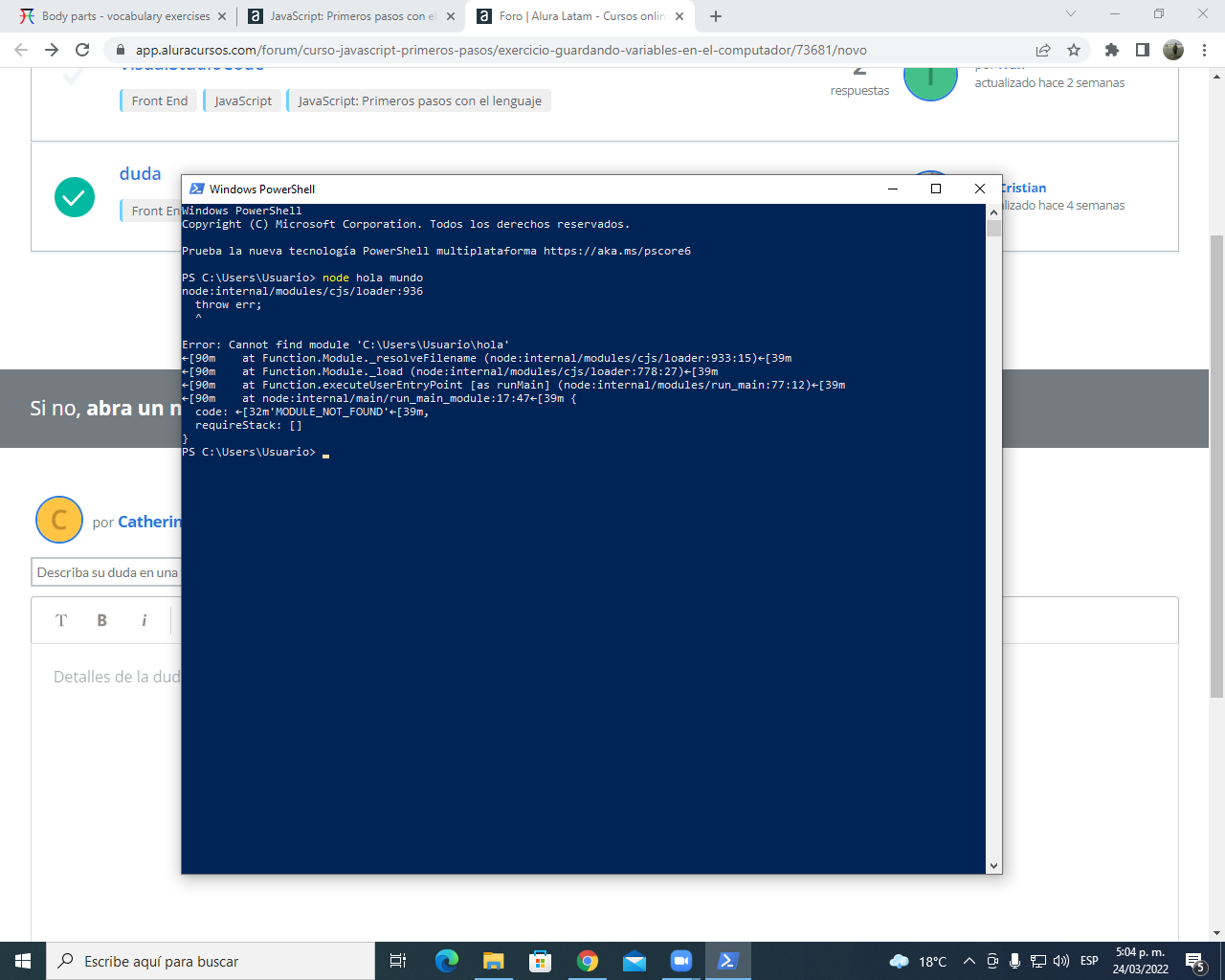Viewport: 1225px width, 980px height.
Task: Toggle italic in the forum editor
Action: [145, 620]
